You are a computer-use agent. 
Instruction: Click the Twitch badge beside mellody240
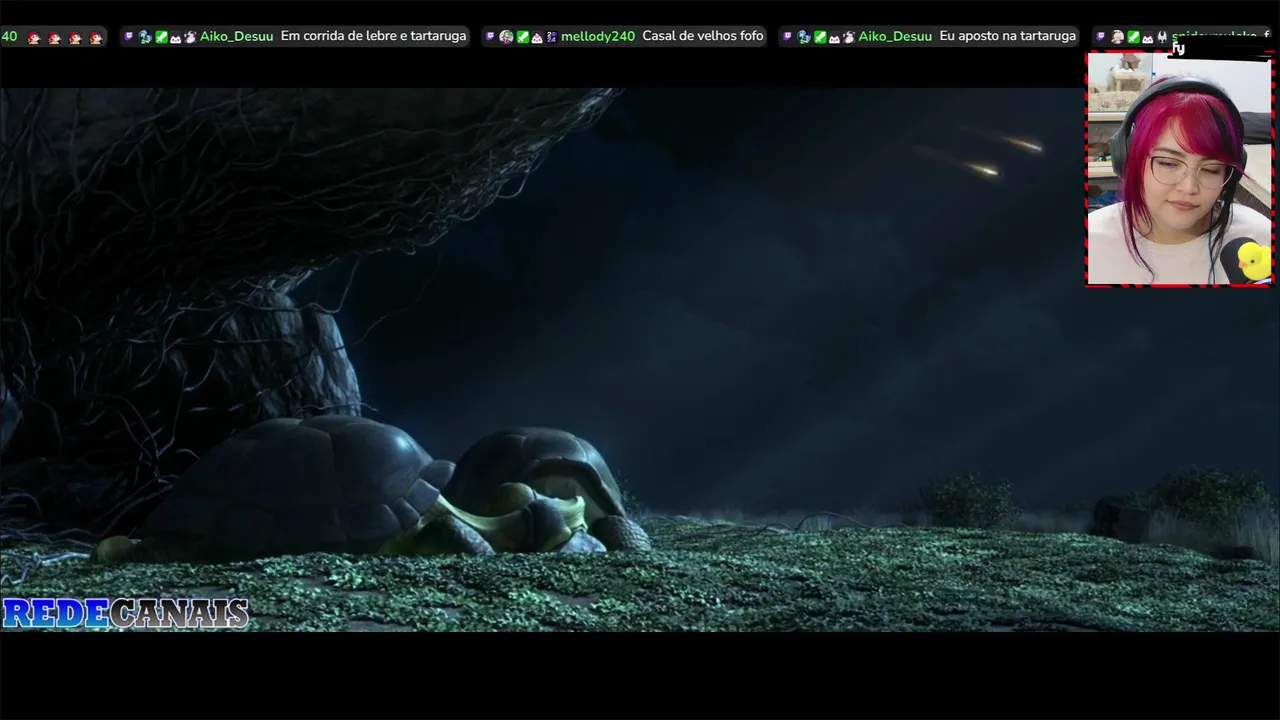pyautogui.click(x=490, y=36)
